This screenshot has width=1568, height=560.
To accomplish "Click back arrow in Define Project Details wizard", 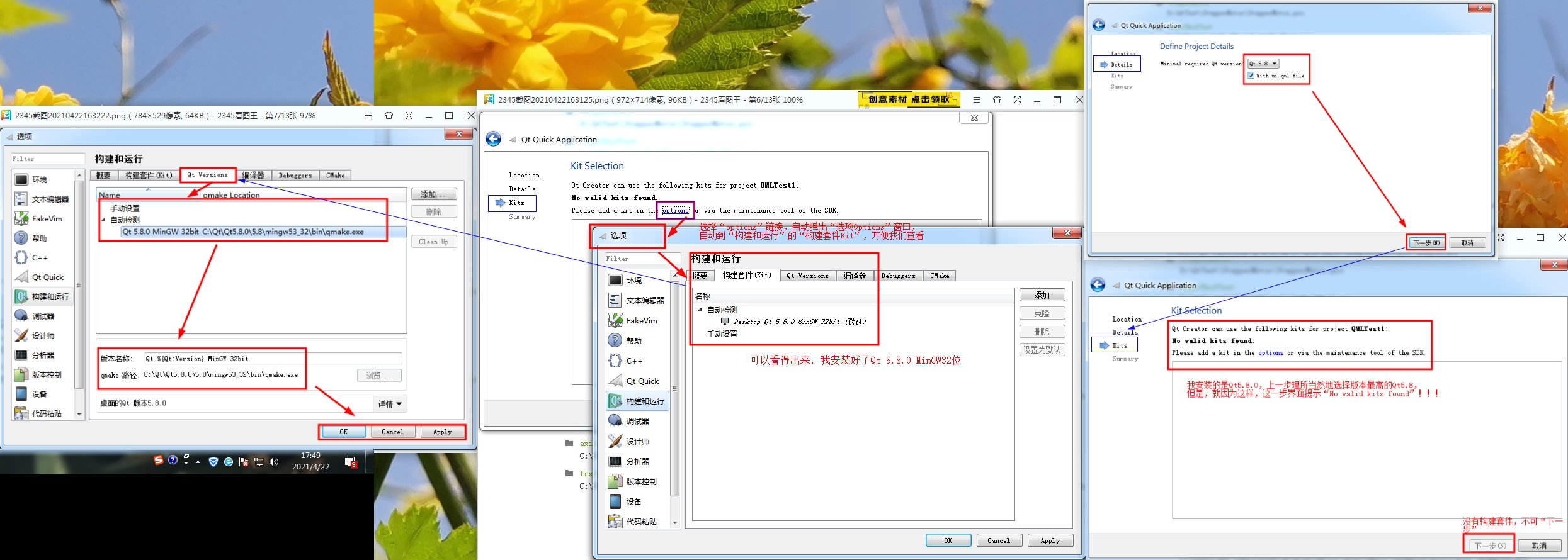I will (1099, 25).
